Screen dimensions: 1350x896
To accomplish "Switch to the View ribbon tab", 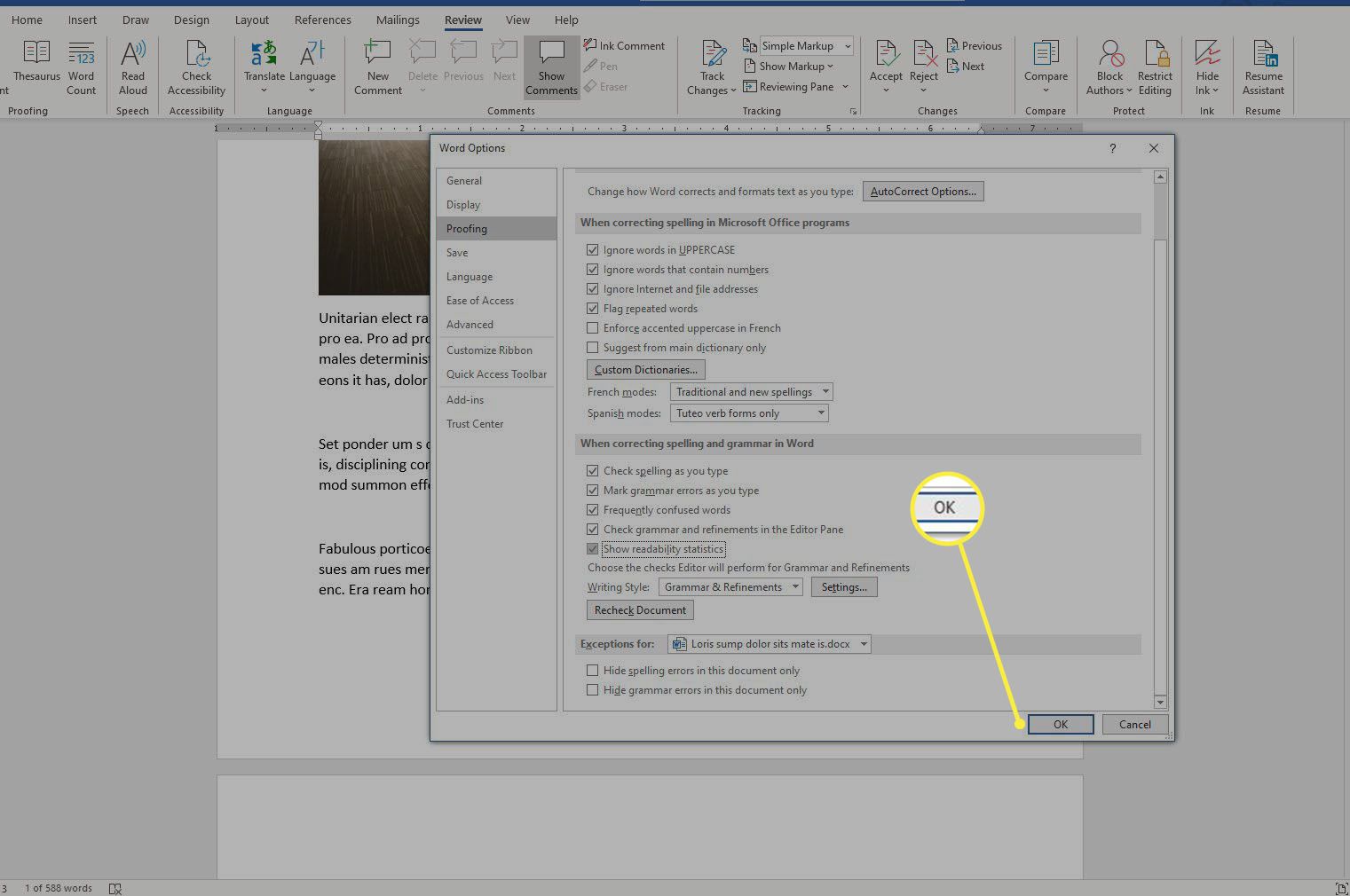I will point(517,20).
